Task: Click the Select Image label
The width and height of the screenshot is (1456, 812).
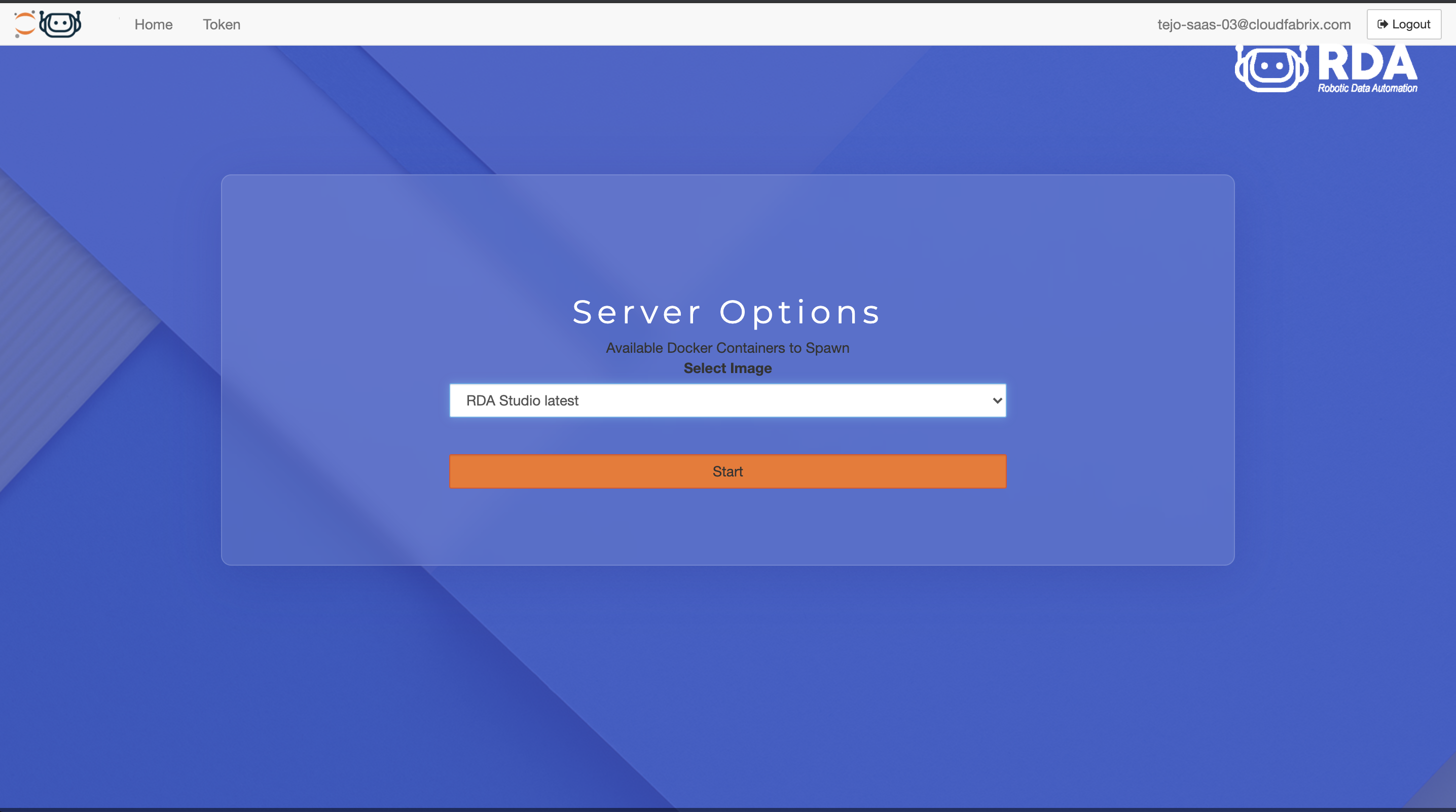Action: 727,368
